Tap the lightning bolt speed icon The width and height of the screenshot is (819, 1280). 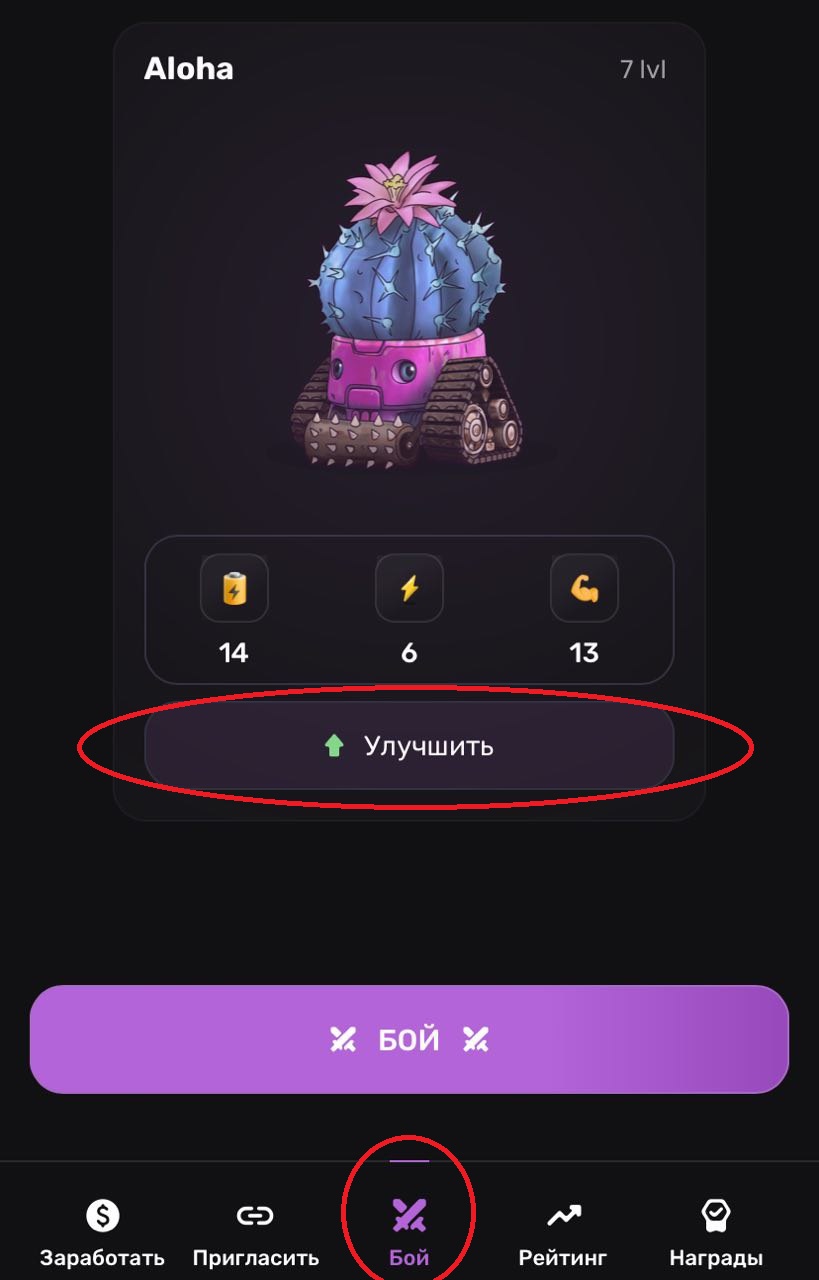click(x=409, y=588)
